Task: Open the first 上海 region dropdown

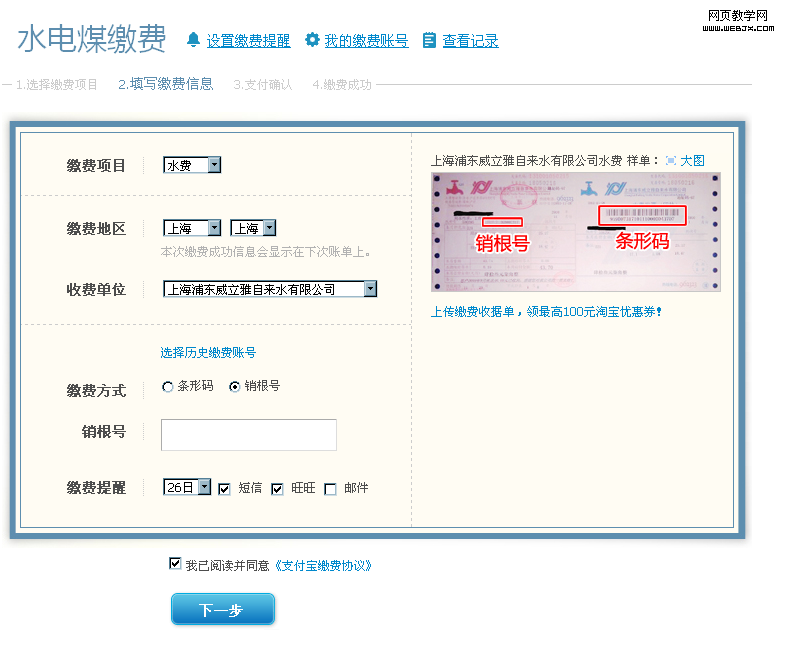Action: pos(192,228)
